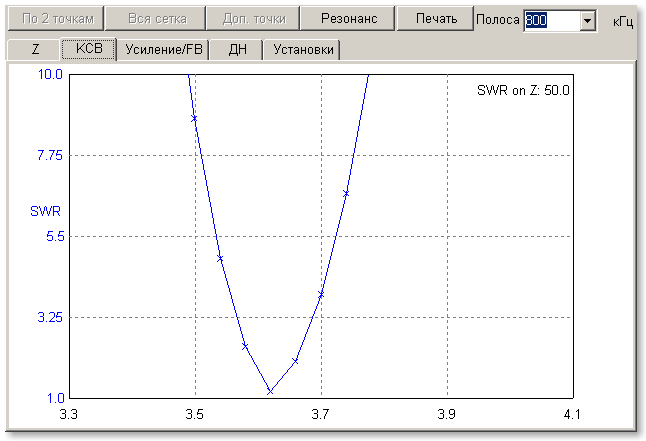Click the left-slope marker just below SWR 5.5
Viewport: 646px width, 441px height.
(220, 258)
